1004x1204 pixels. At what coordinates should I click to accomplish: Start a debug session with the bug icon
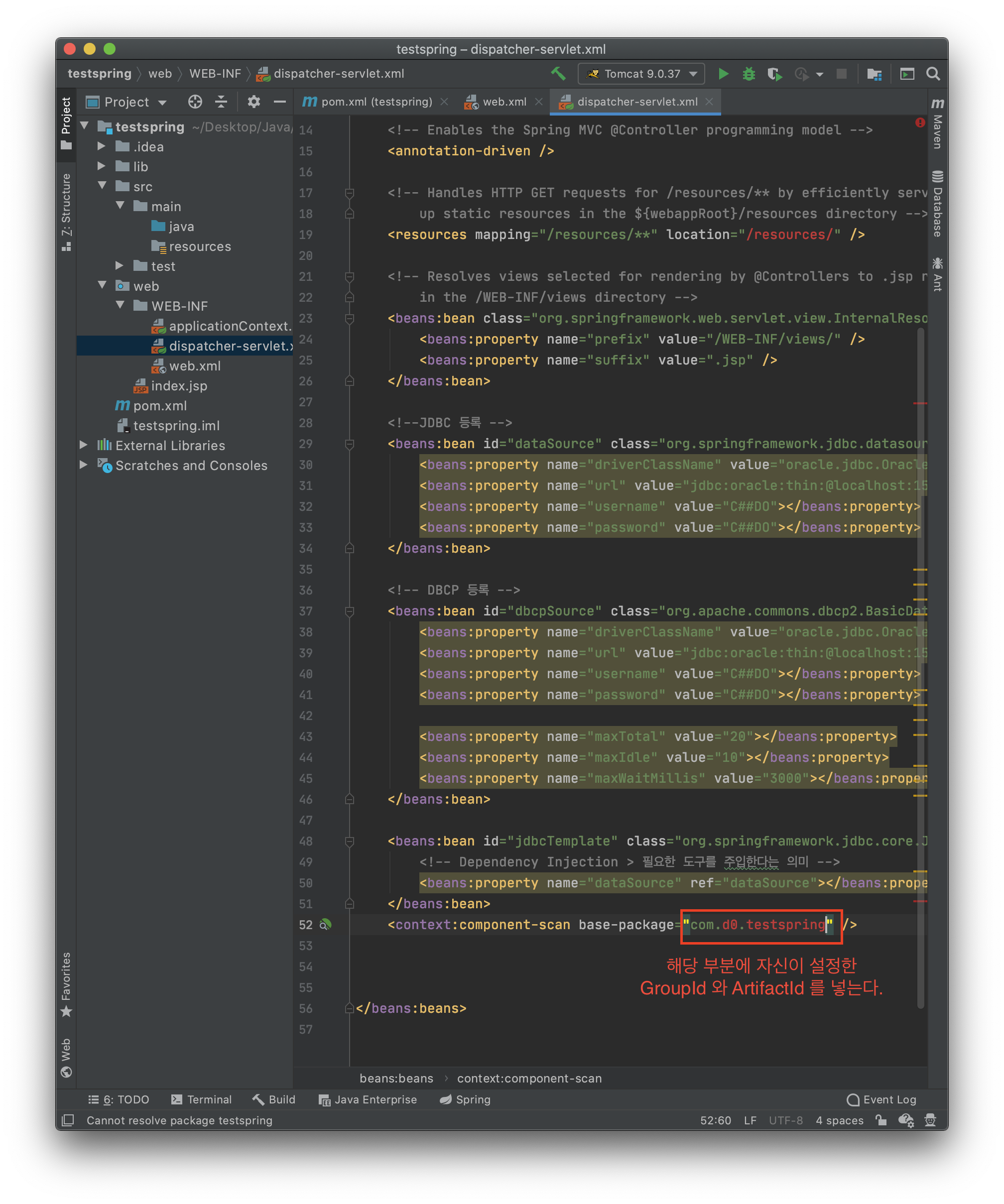point(749,74)
